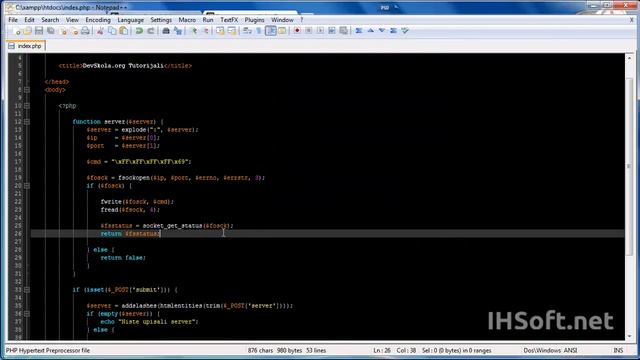Click the Print toolbar icon
Screen dimensions: 640x360
coord(85,31)
